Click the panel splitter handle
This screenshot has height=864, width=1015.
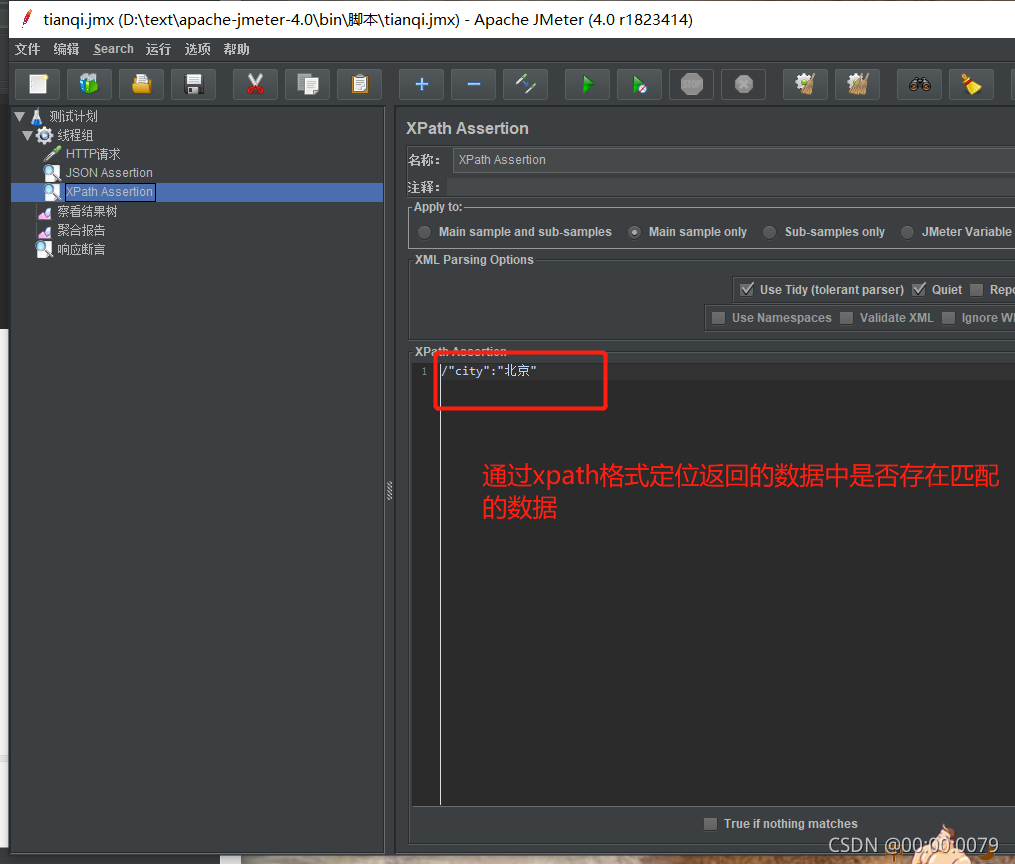coord(389,491)
